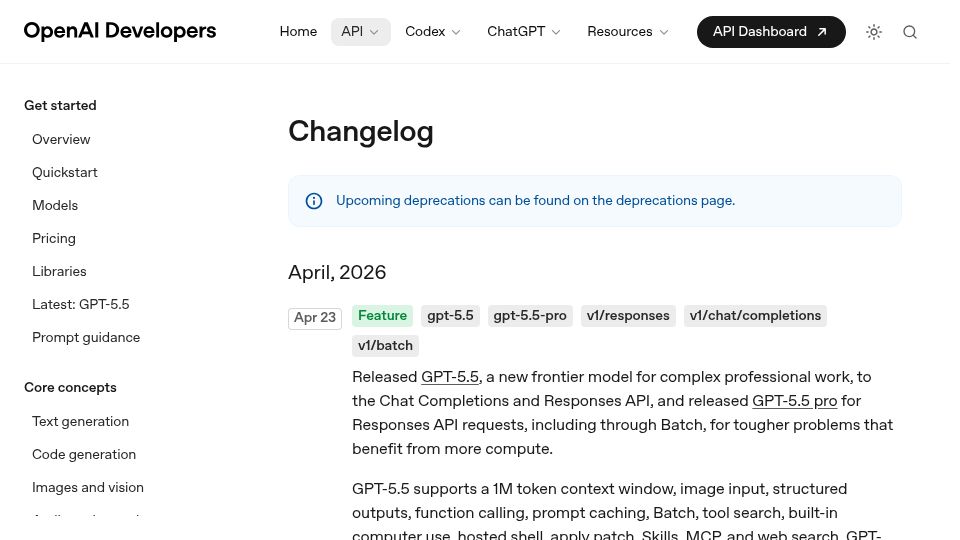Open Text generation in the sidebar

tap(81, 422)
